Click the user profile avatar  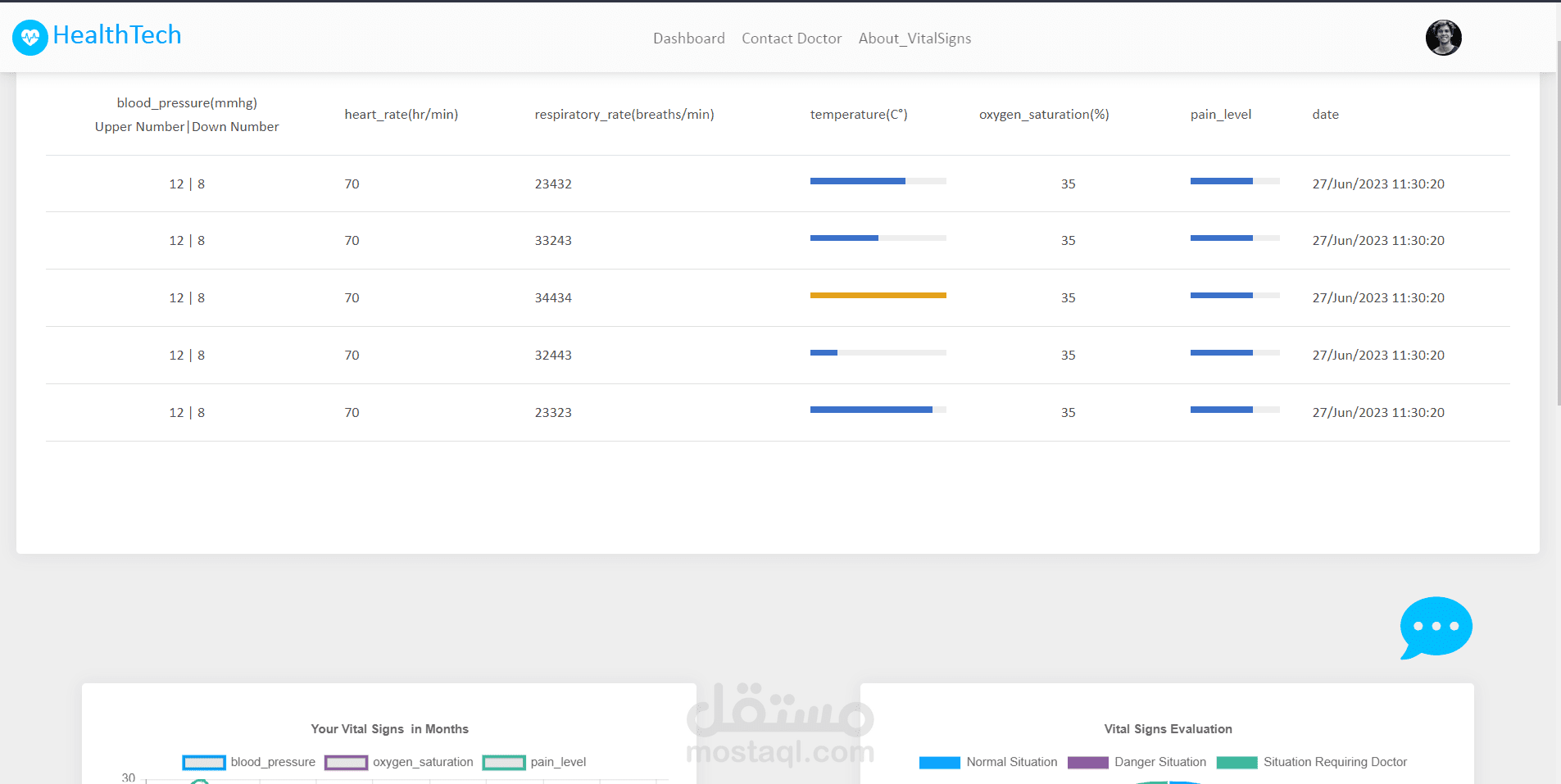click(1443, 38)
